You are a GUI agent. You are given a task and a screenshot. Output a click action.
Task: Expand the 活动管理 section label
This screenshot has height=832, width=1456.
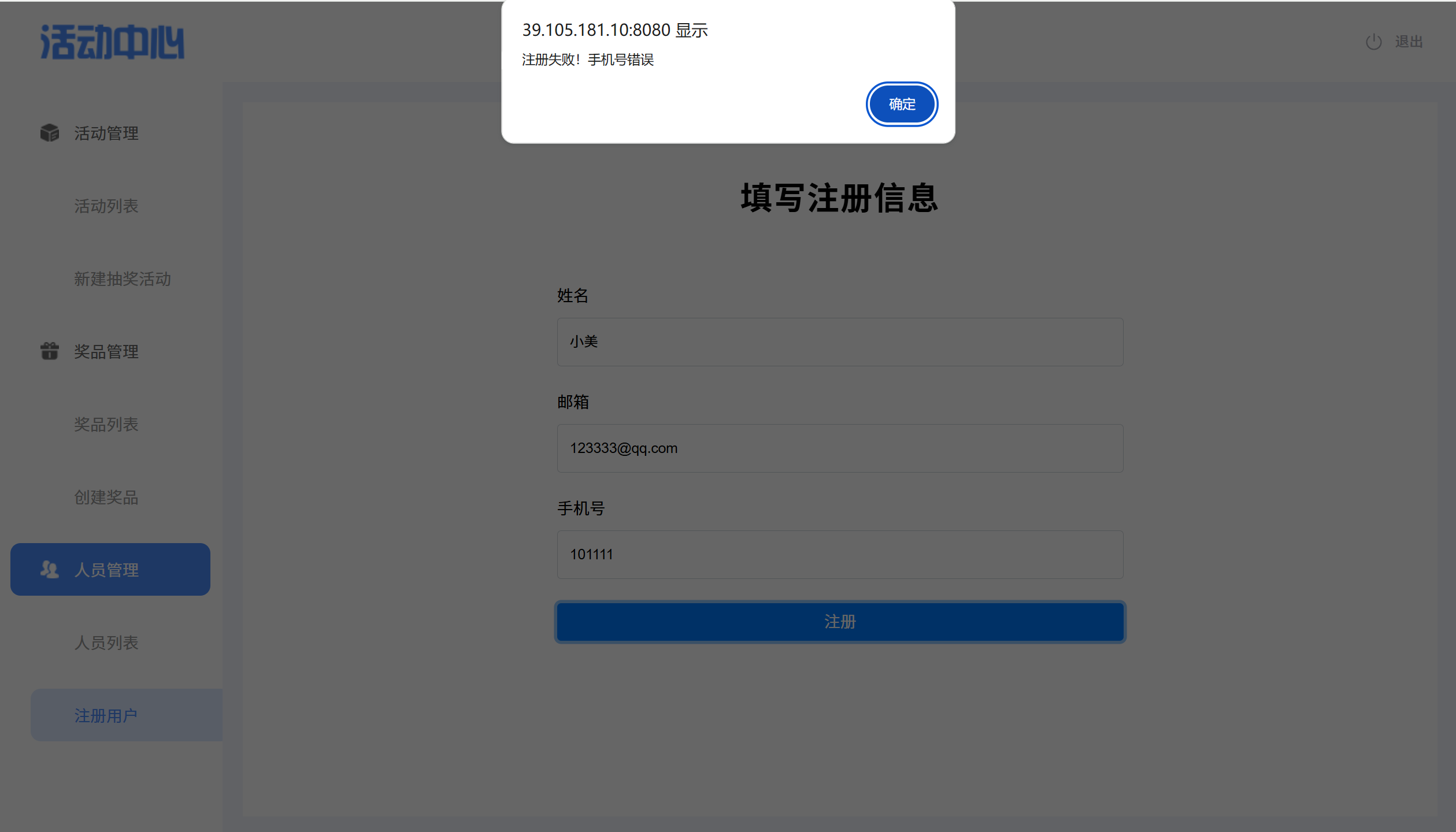[x=106, y=133]
